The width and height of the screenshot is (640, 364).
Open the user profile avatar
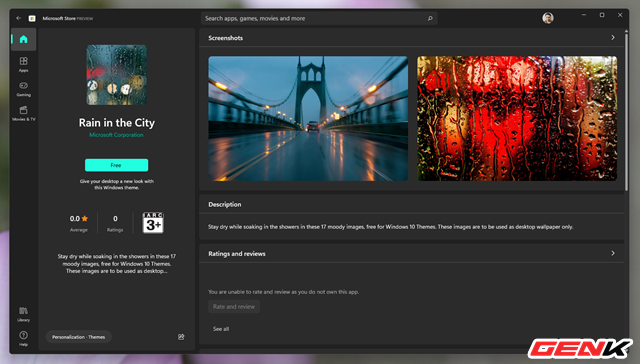548,18
